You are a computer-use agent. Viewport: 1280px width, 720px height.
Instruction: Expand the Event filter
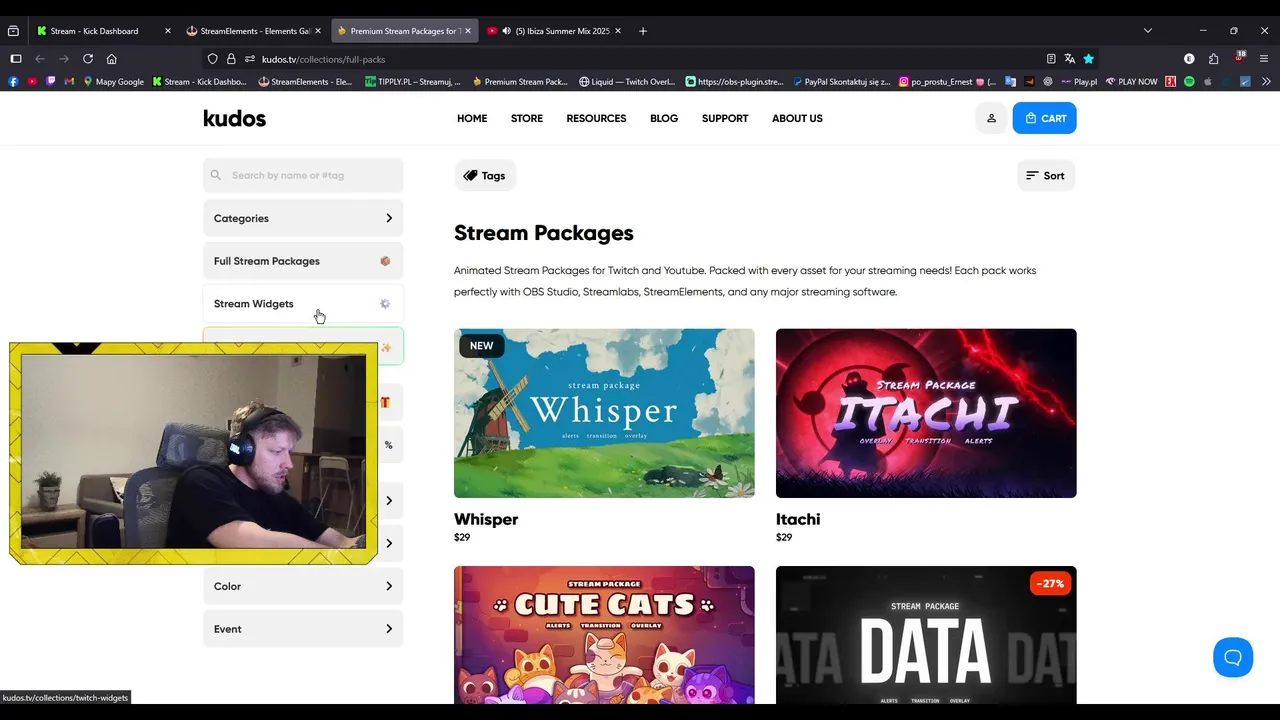pos(303,629)
